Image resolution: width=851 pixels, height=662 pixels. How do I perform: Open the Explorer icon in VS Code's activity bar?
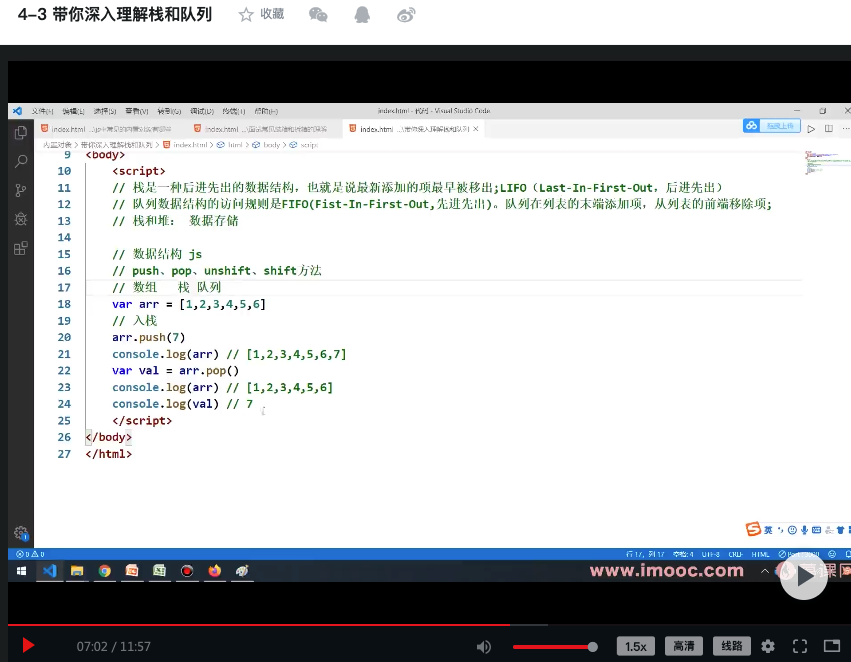tap(21, 133)
